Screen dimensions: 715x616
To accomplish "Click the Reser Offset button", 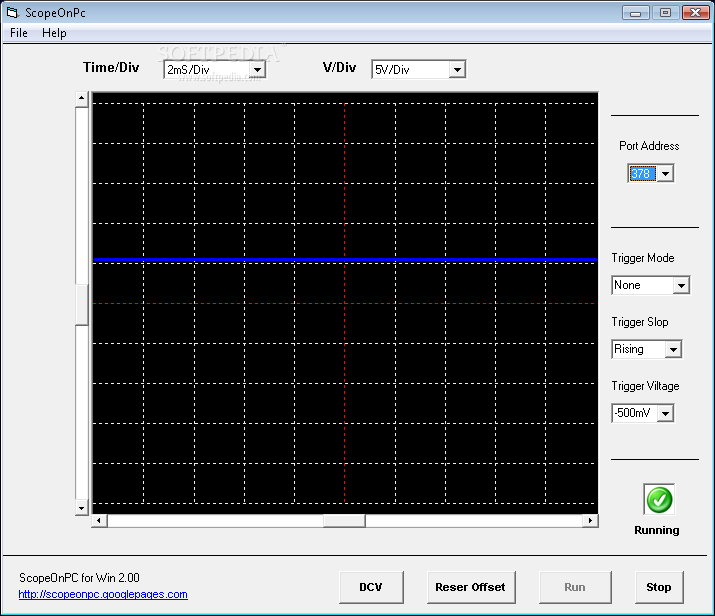I will tap(471, 587).
